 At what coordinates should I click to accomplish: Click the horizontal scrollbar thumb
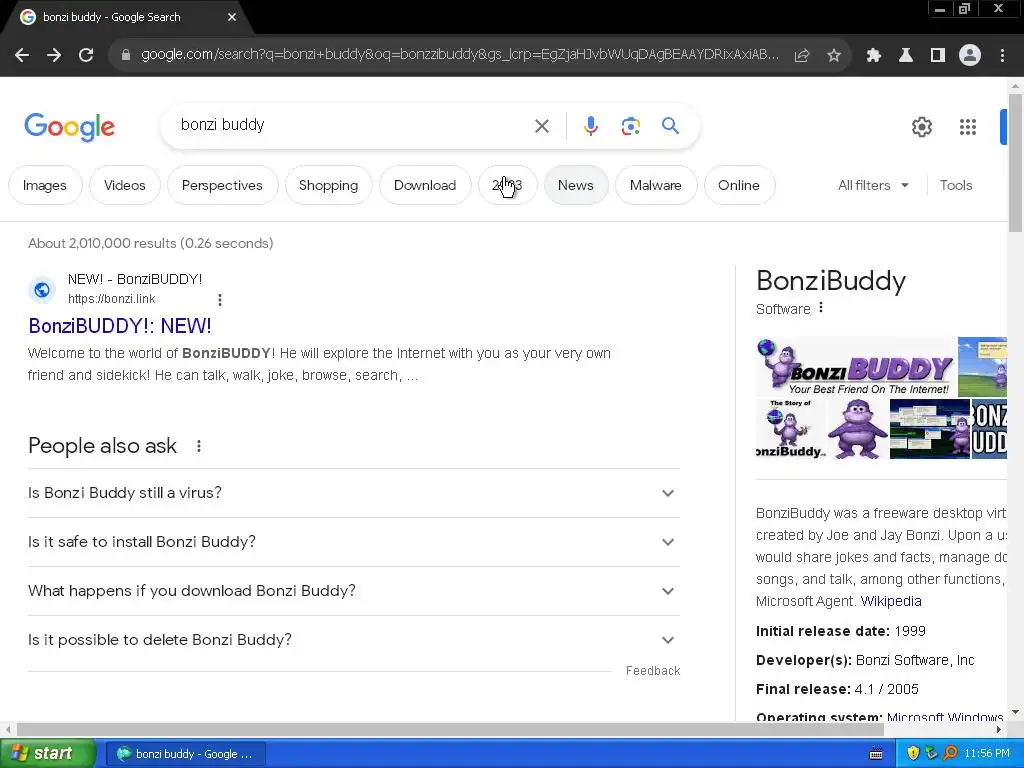click(450, 729)
